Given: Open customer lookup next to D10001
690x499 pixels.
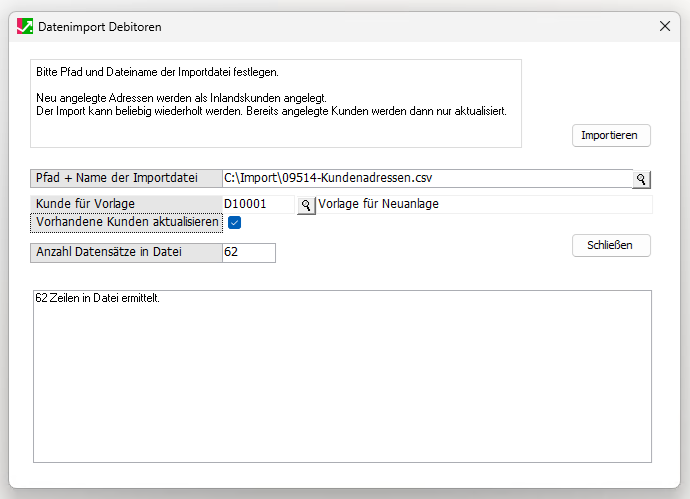Looking at the screenshot, I should click(x=305, y=204).
